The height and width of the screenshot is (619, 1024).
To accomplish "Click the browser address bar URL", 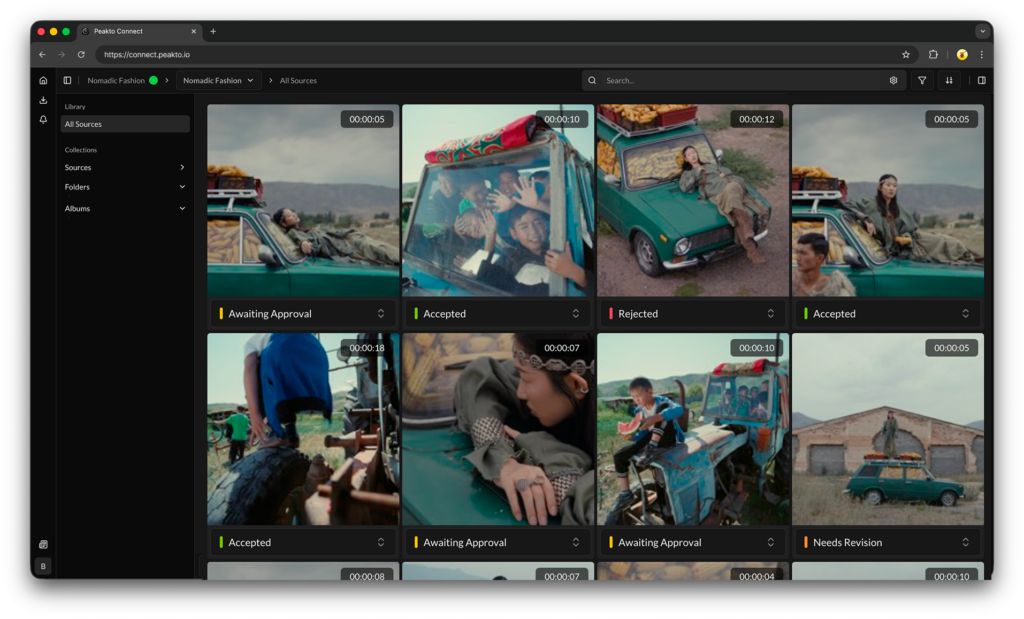I will pyautogui.click(x=147, y=55).
